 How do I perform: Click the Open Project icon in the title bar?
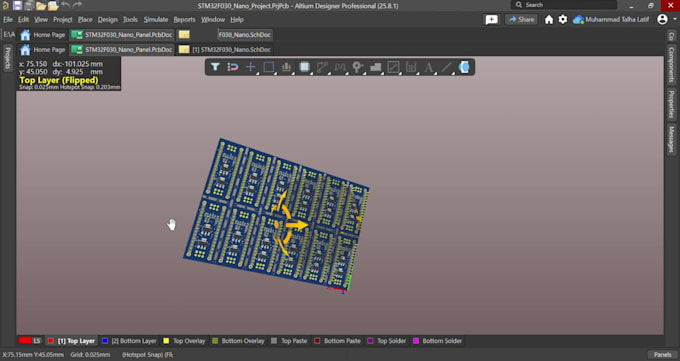coord(53,5)
